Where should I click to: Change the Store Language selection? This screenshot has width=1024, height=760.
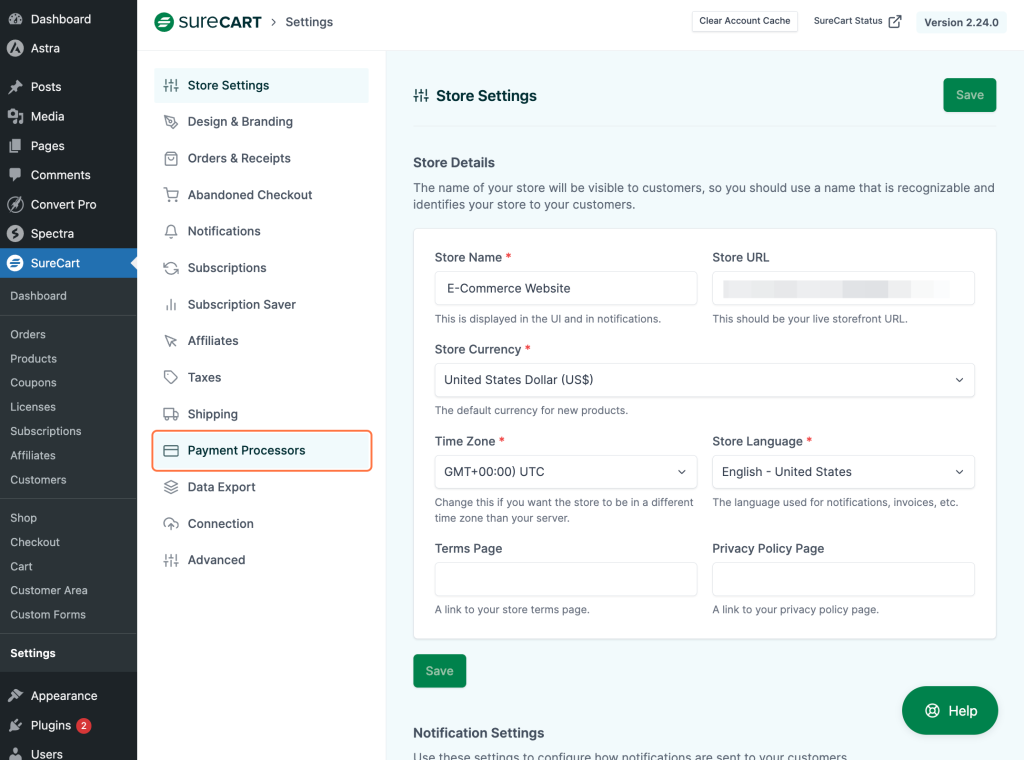(x=842, y=472)
